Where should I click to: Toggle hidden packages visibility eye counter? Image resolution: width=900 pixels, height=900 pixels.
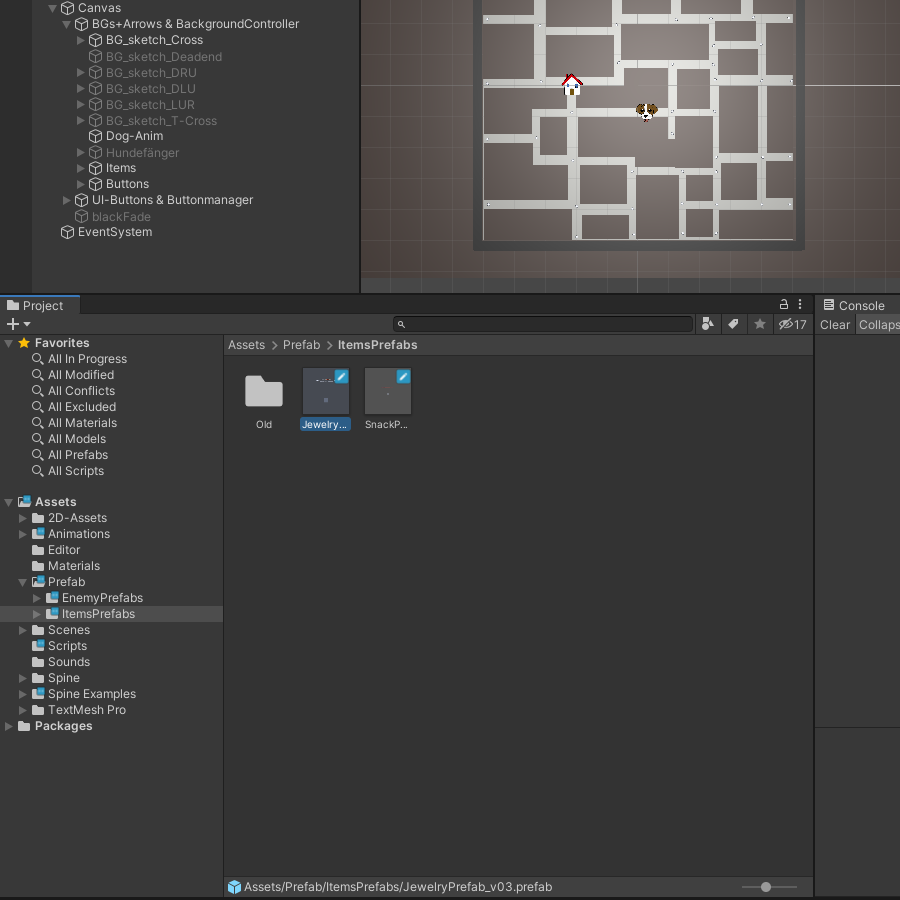793,324
